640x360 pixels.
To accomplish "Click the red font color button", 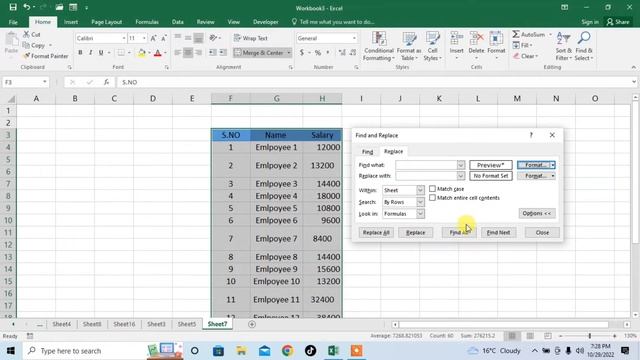I will click(x=158, y=53).
